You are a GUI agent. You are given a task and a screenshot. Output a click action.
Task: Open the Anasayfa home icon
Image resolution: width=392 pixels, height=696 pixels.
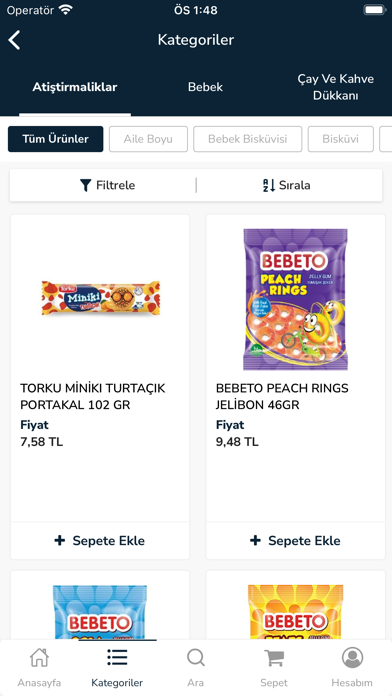(x=39, y=657)
